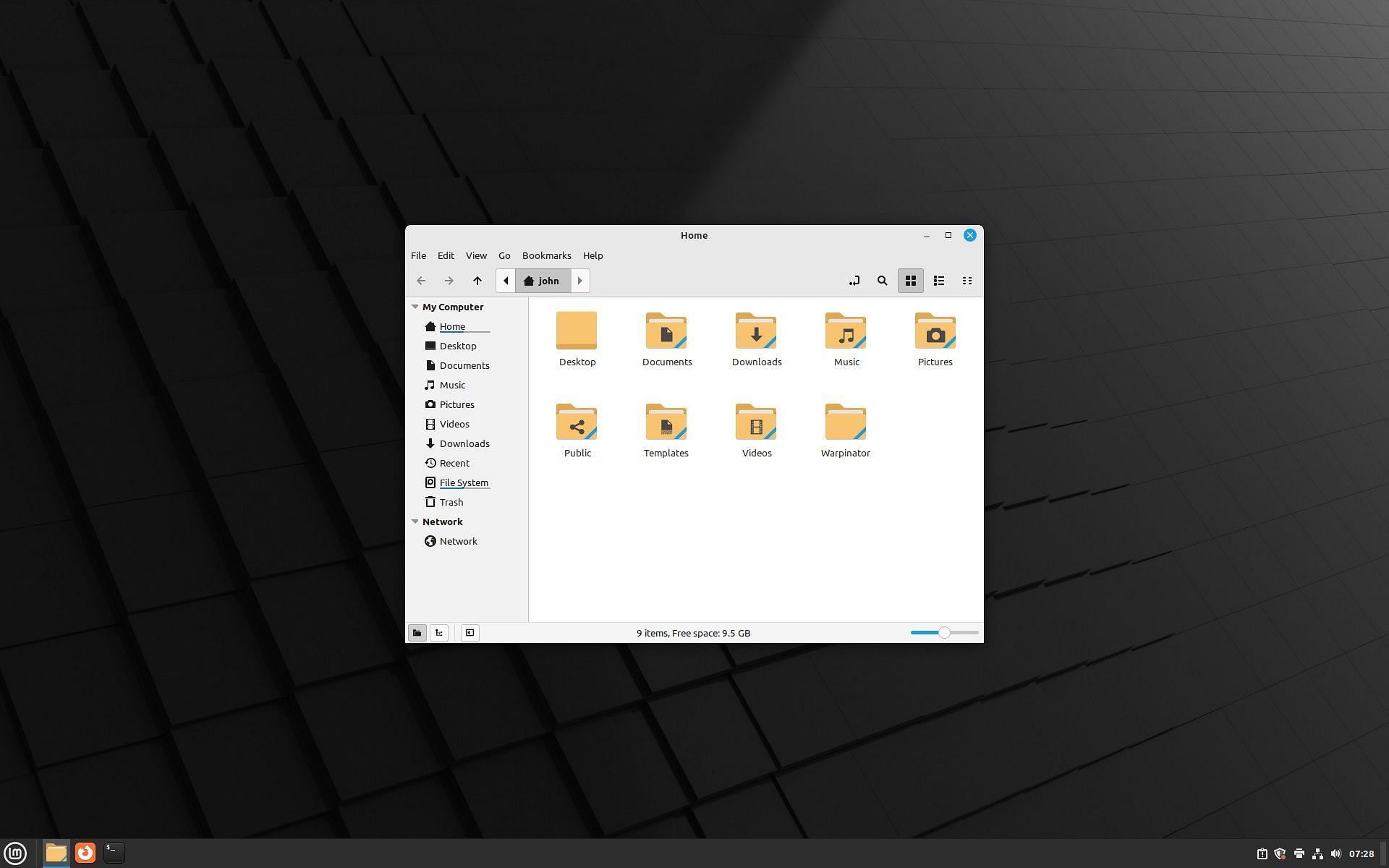This screenshot has width=1389, height=868.
Task: Click the navigate up directory button
Action: pos(478,280)
